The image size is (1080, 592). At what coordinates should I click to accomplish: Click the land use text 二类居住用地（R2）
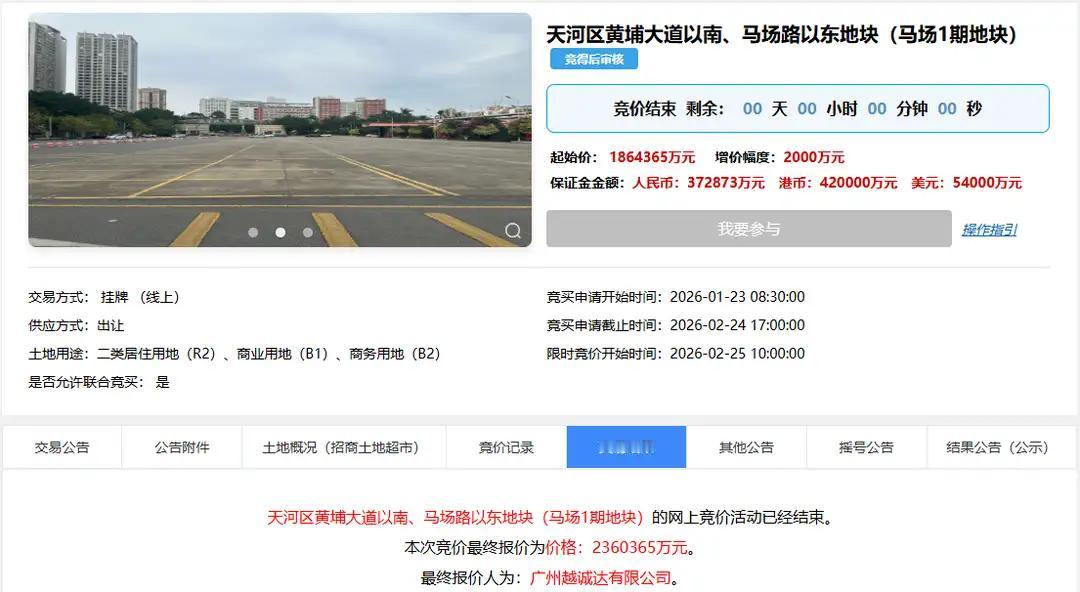(x=156, y=354)
